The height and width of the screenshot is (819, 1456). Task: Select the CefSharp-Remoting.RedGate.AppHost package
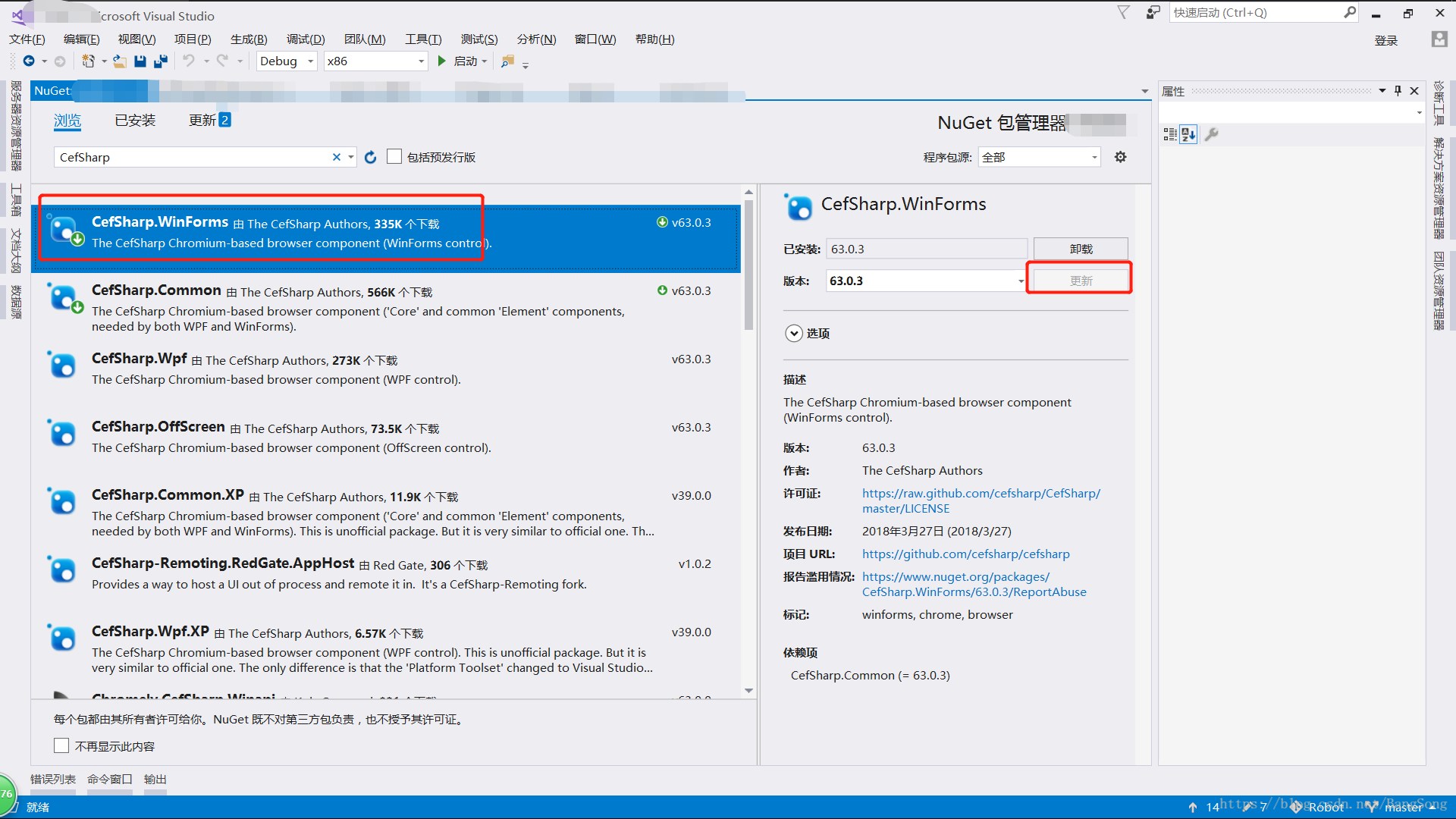pos(385,581)
